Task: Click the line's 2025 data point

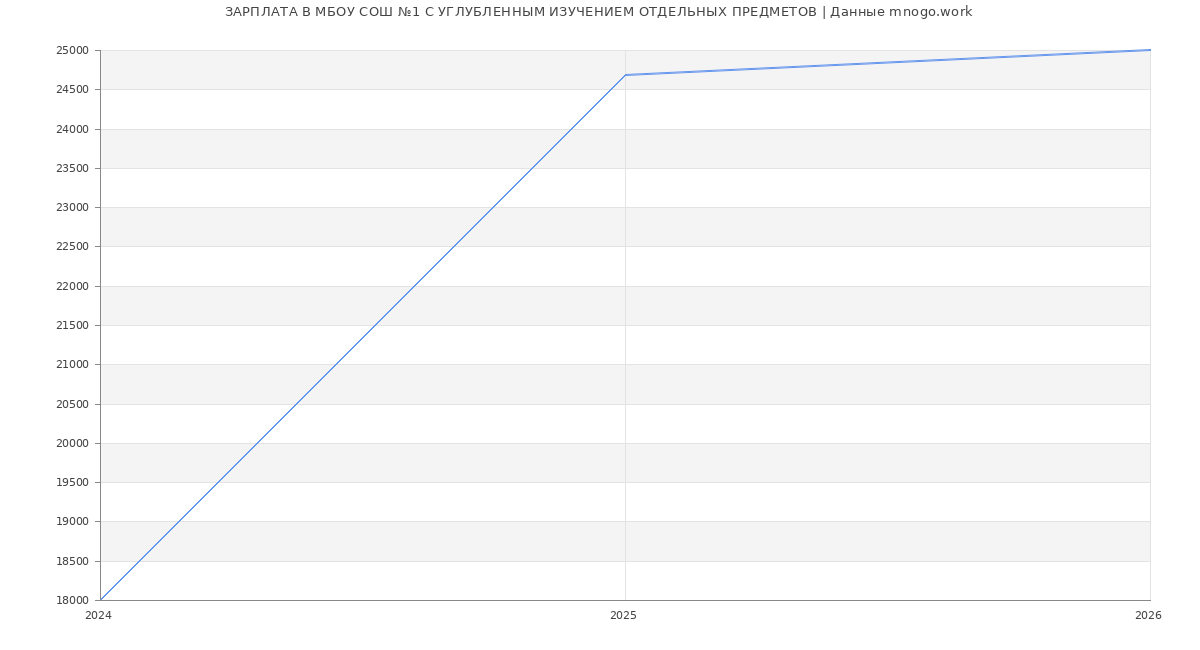Action: [625, 75]
